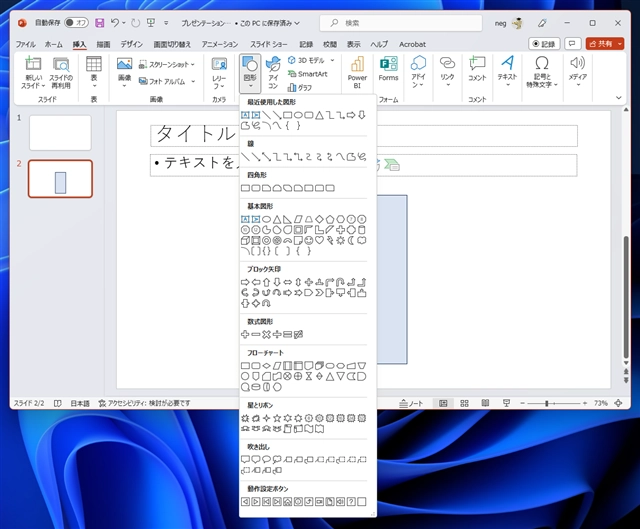Toggle the AutoSave switch
This screenshot has width=640, height=529.
(x=76, y=23)
